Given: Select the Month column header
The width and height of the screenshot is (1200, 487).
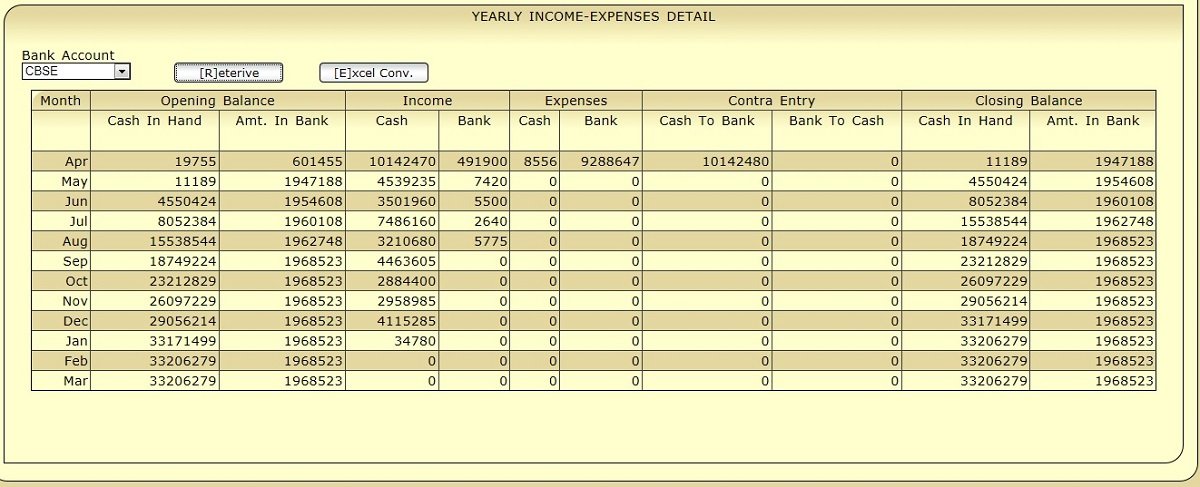Looking at the screenshot, I should click(61, 101).
